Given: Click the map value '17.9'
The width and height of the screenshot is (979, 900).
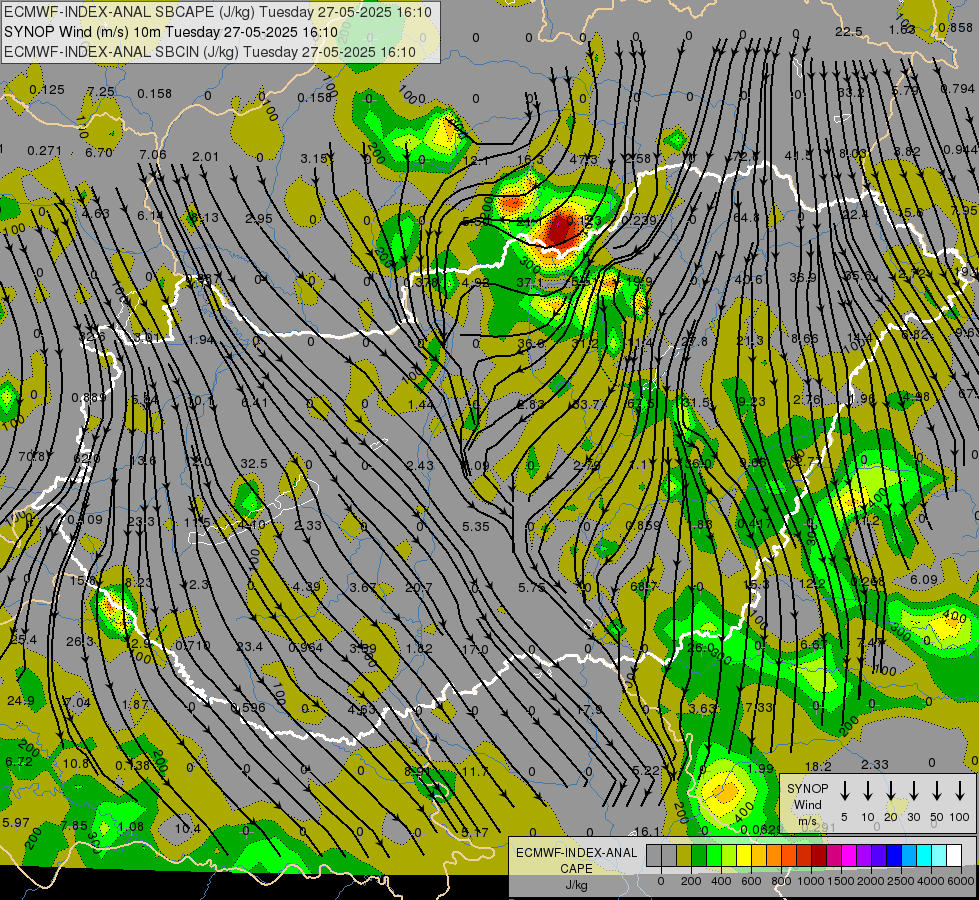Looking at the screenshot, I should tap(589, 710).
